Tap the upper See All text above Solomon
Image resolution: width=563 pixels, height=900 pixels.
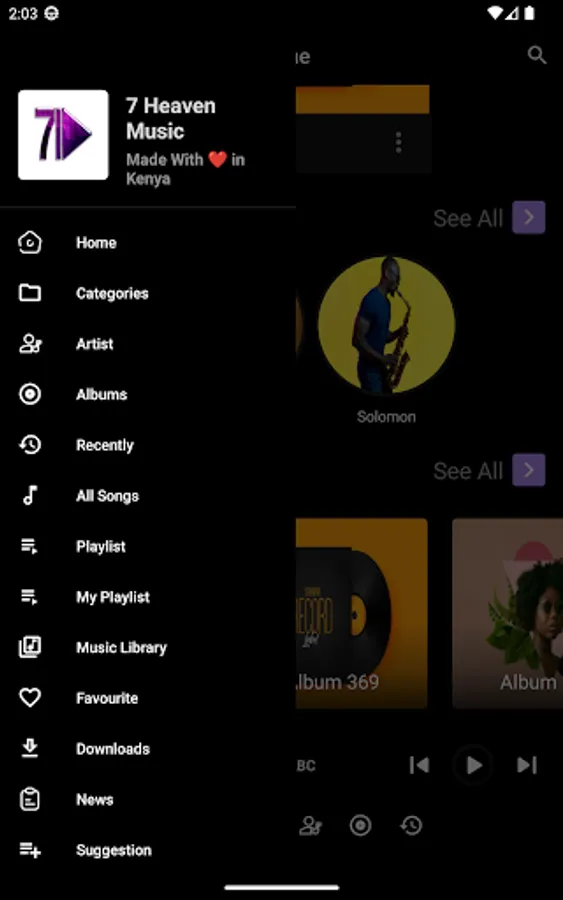tap(468, 218)
